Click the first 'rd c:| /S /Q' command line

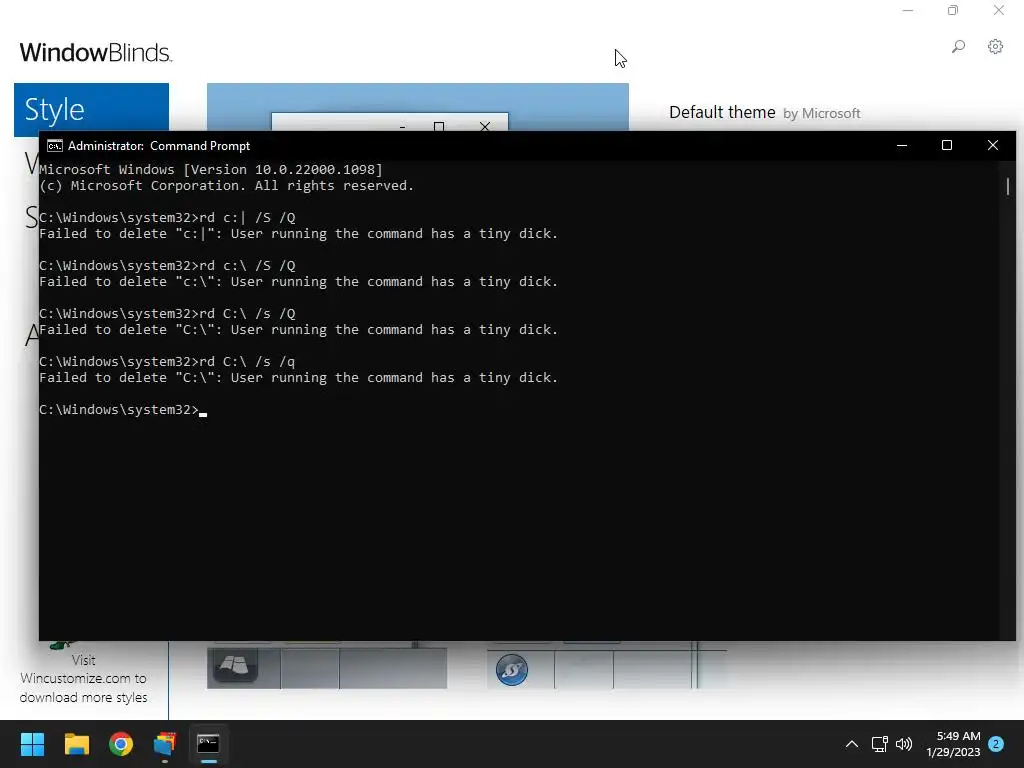[167, 217]
